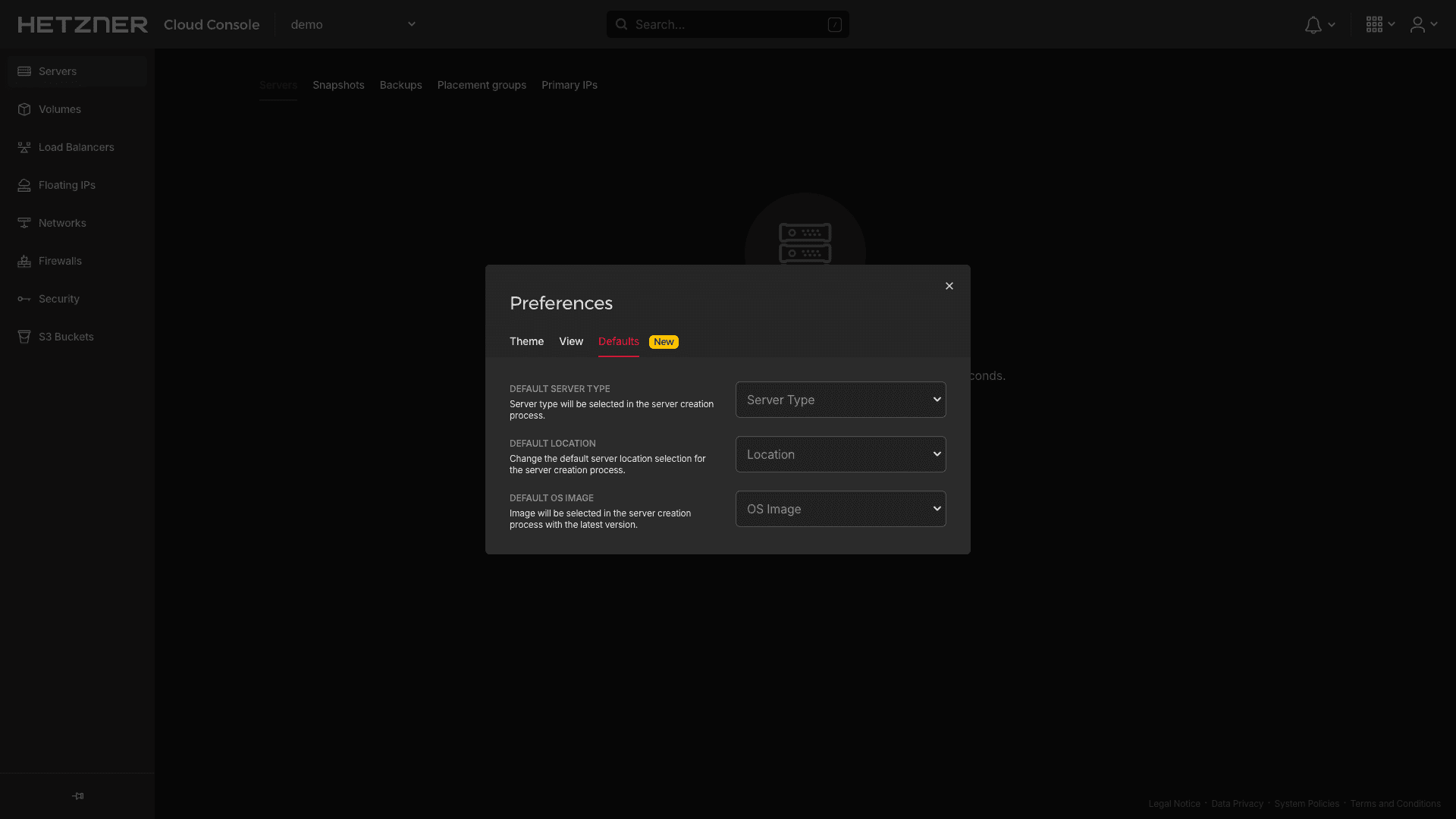Click the Firewalls sidebar icon
The image size is (1456, 819).
tap(24, 260)
